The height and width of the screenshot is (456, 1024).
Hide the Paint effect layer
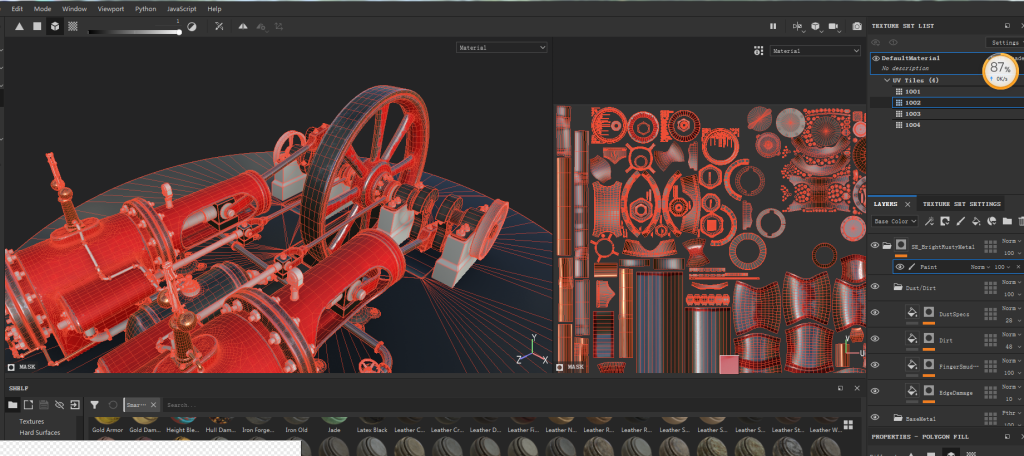900,267
